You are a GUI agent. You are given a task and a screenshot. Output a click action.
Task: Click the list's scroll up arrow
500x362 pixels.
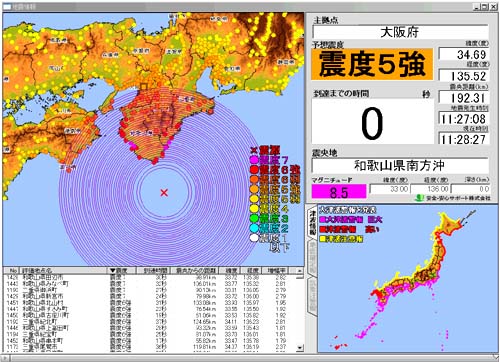click(x=300, y=270)
